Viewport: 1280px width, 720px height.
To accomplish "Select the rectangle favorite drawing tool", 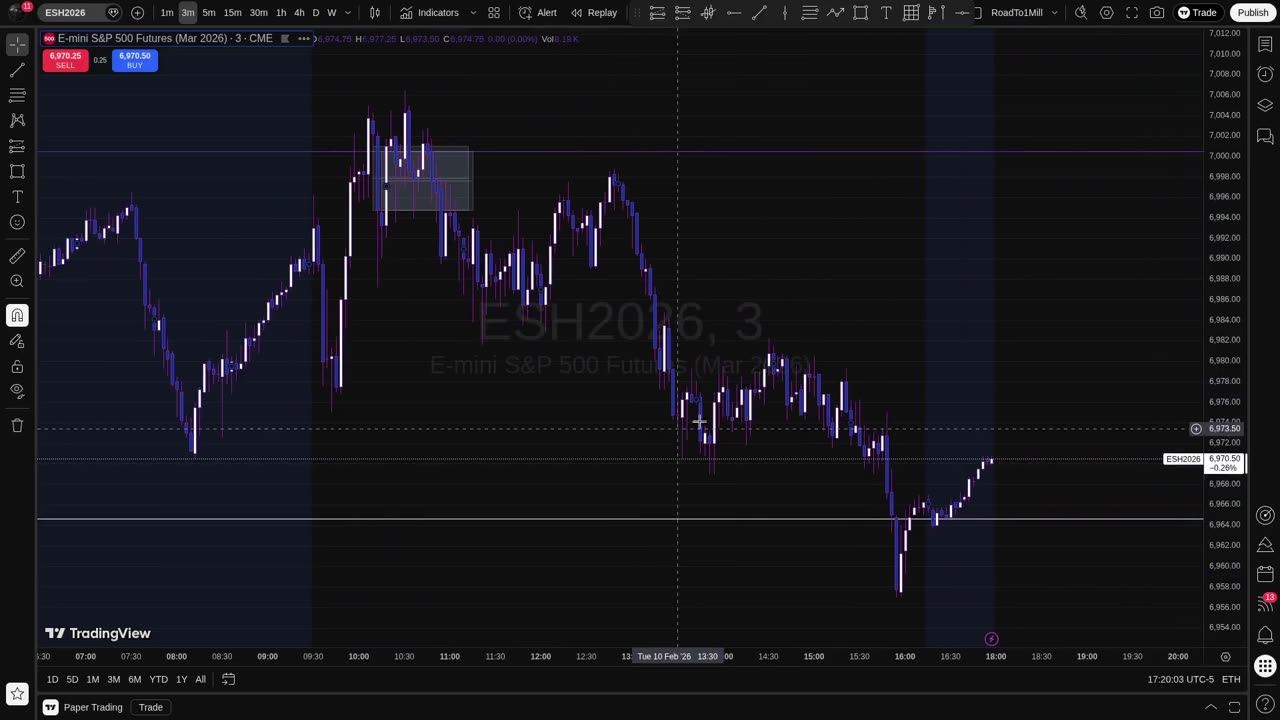I will point(860,13).
